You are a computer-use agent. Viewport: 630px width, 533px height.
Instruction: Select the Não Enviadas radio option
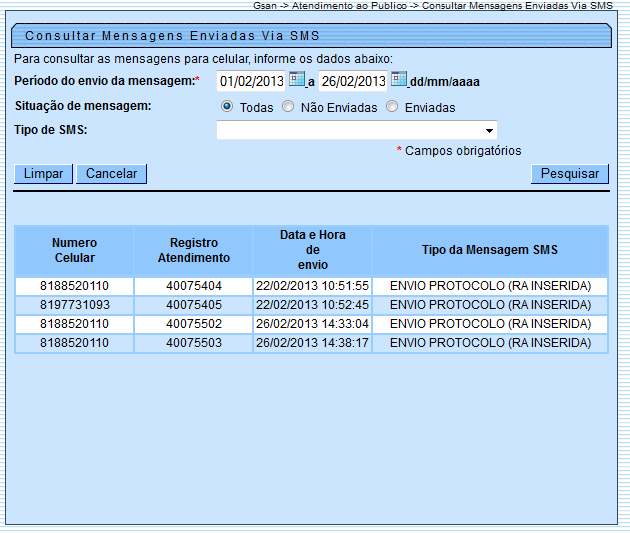(288, 107)
